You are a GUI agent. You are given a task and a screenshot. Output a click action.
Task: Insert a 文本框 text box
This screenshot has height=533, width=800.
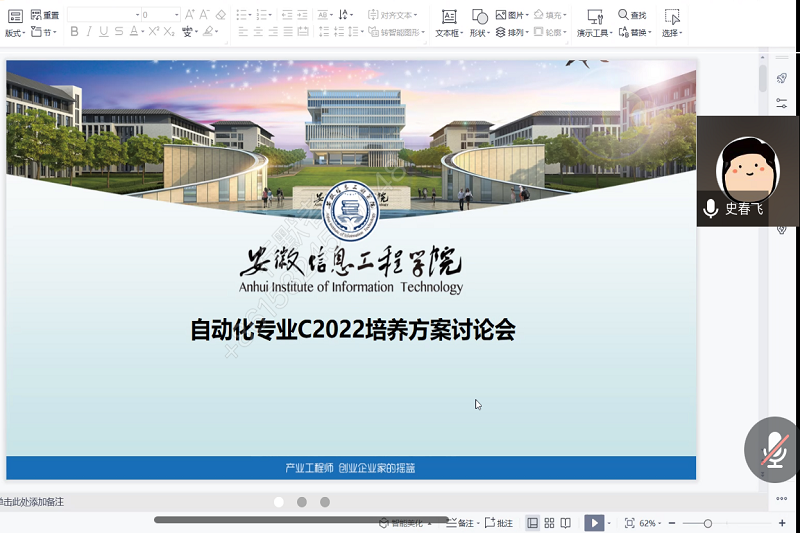tap(449, 23)
